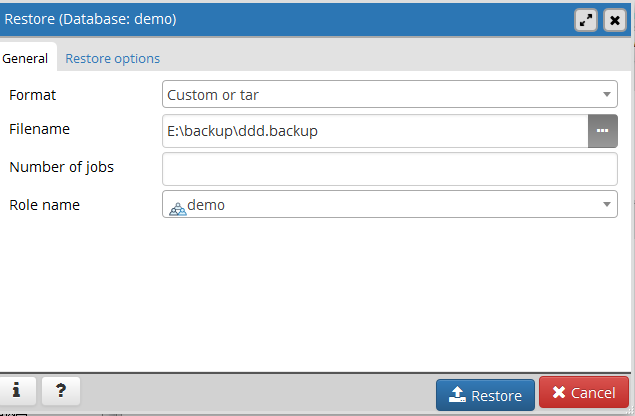Image resolution: width=635 pixels, height=416 pixels.
Task: Open the Role name dropdown showing demo
Action: coord(390,204)
